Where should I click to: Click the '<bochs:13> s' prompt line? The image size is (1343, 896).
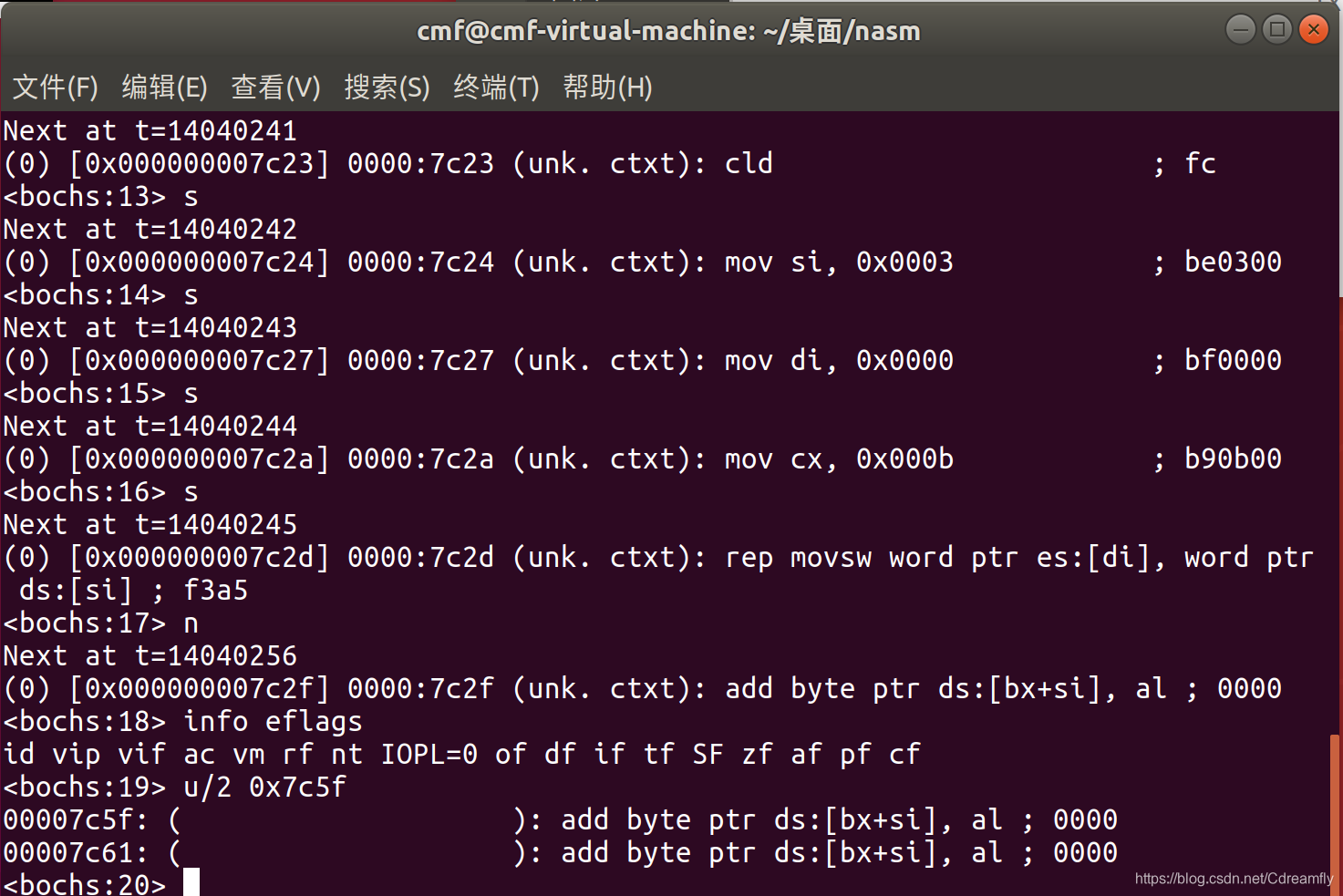coord(100,196)
